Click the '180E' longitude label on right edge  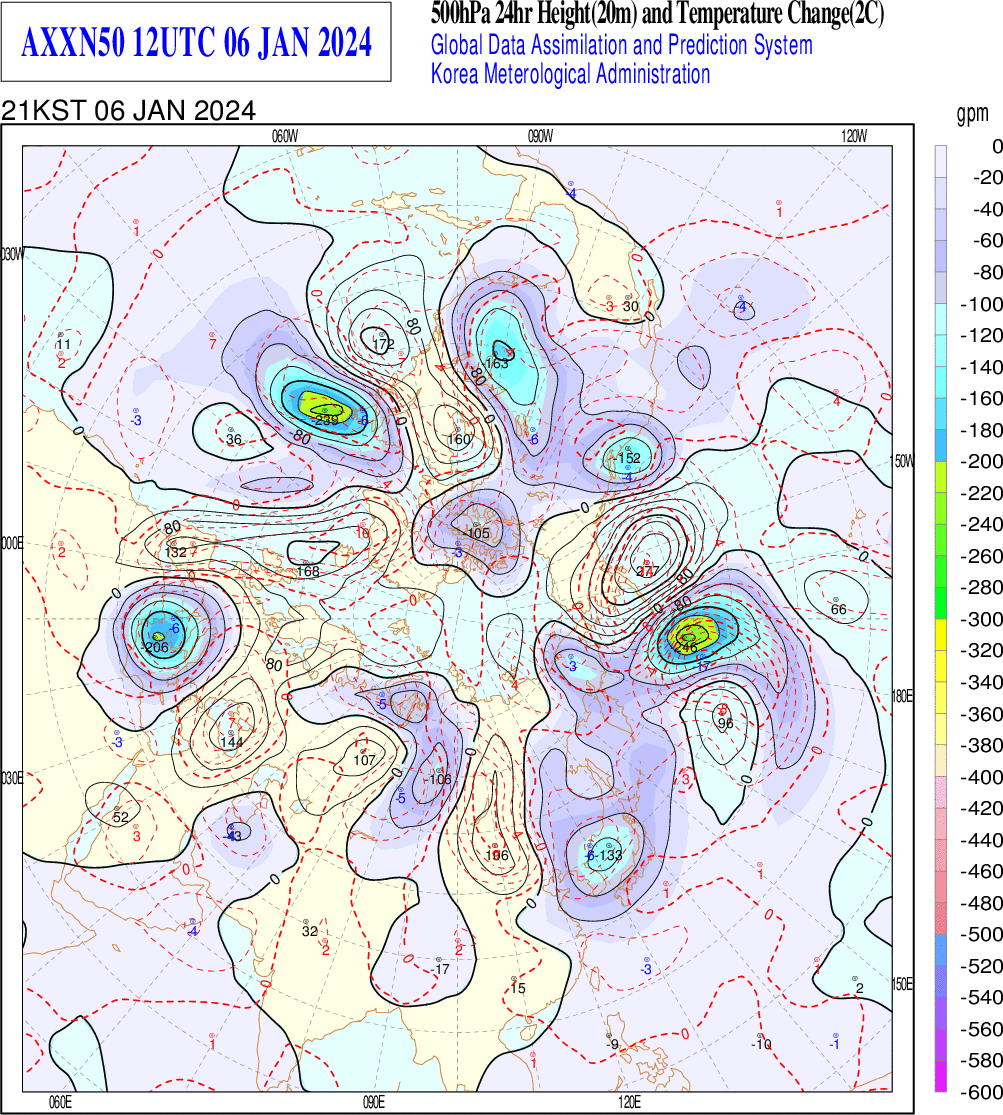point(902,696)
